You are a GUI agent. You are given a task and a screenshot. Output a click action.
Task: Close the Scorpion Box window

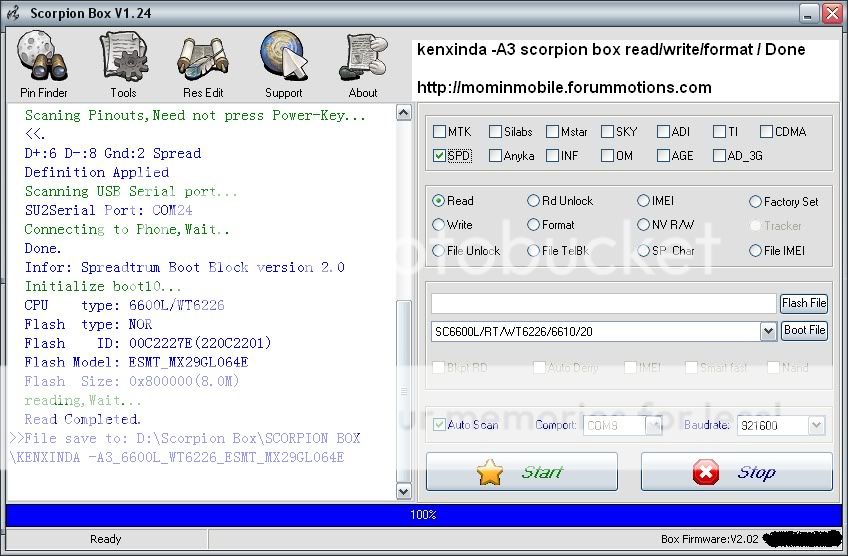pos(832,13)
